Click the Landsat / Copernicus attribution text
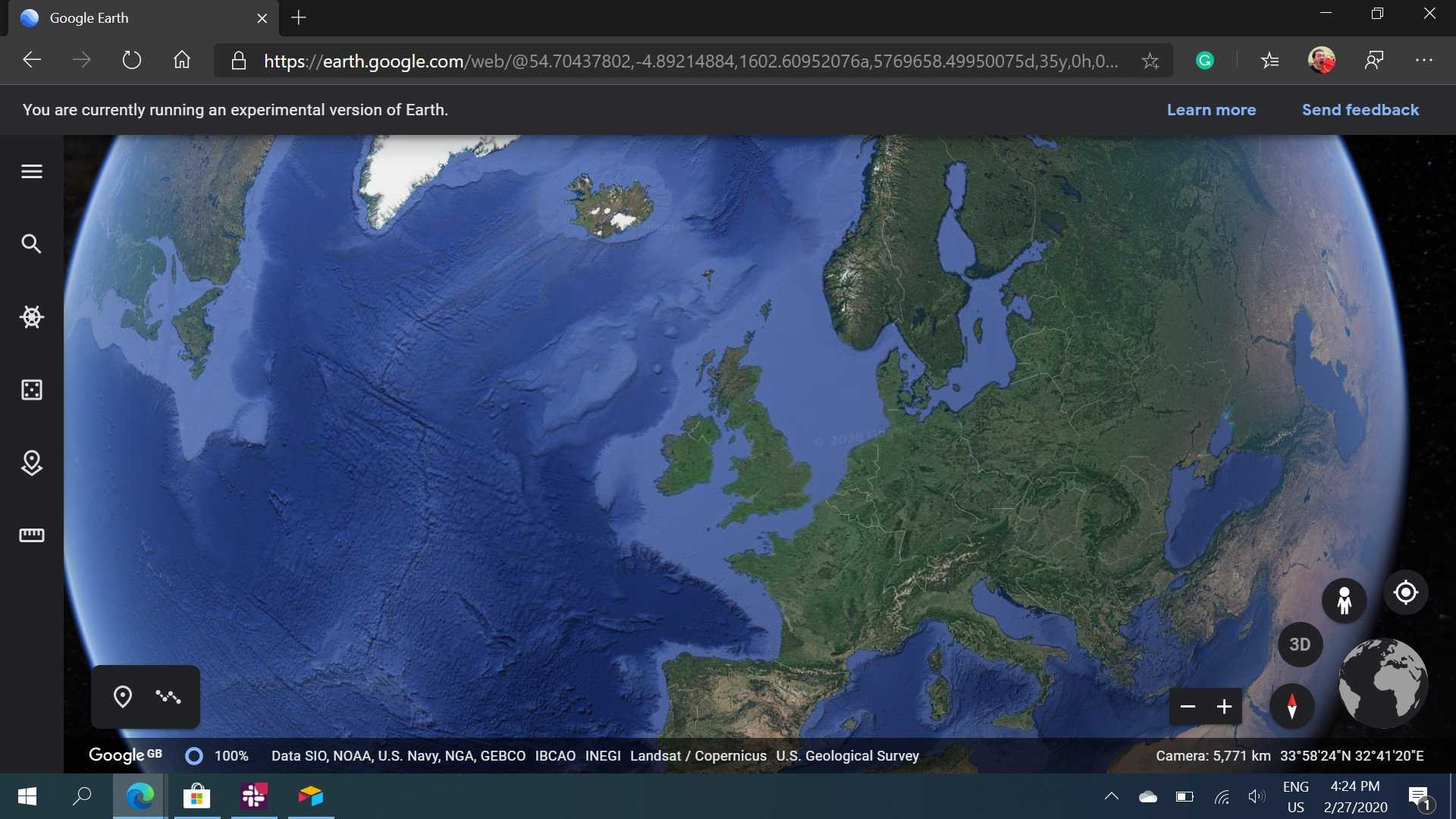 coord(698,756)
